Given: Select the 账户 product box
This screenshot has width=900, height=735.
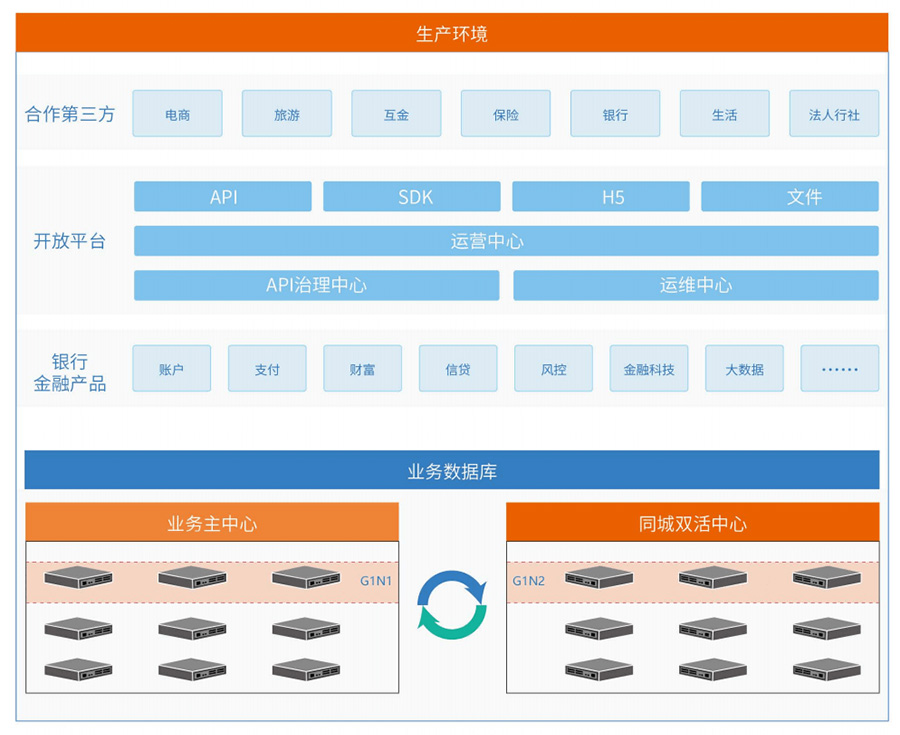Looking at the screenshot, I should (x=172, y=368).
